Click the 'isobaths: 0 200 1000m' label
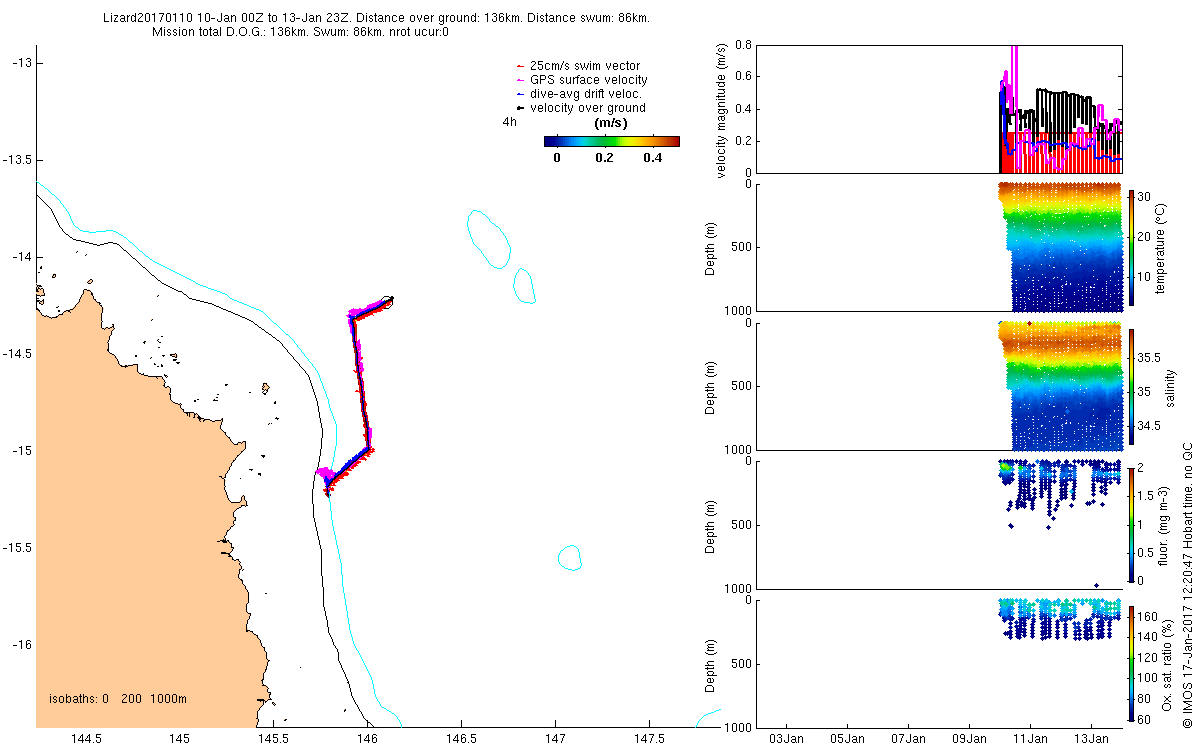The image size is (1200, 750). pos(118,698)
